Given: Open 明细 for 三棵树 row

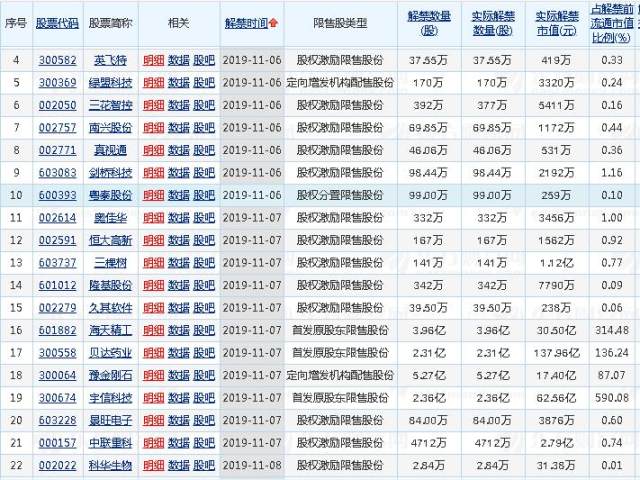Looking at the screenshot, I should click(x=153, y=263).
